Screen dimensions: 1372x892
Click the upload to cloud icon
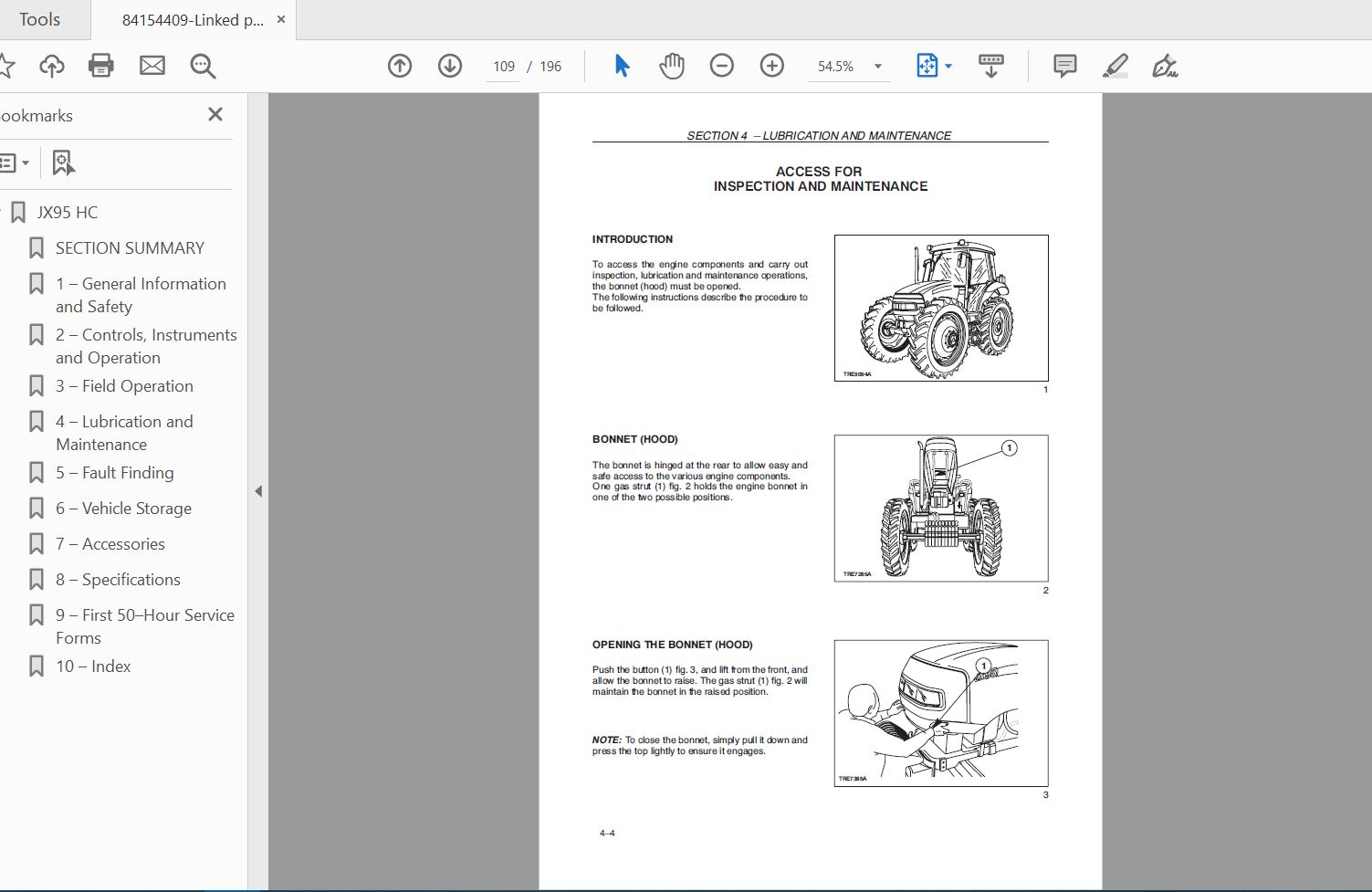click(x=52, y=66)
